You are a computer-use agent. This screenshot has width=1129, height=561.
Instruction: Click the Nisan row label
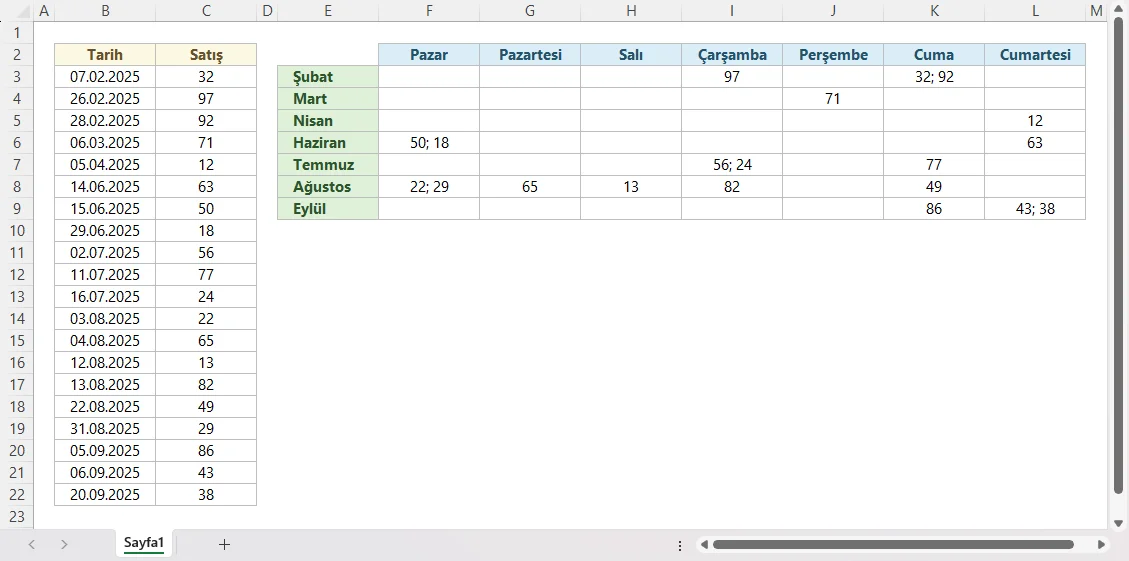328,121
